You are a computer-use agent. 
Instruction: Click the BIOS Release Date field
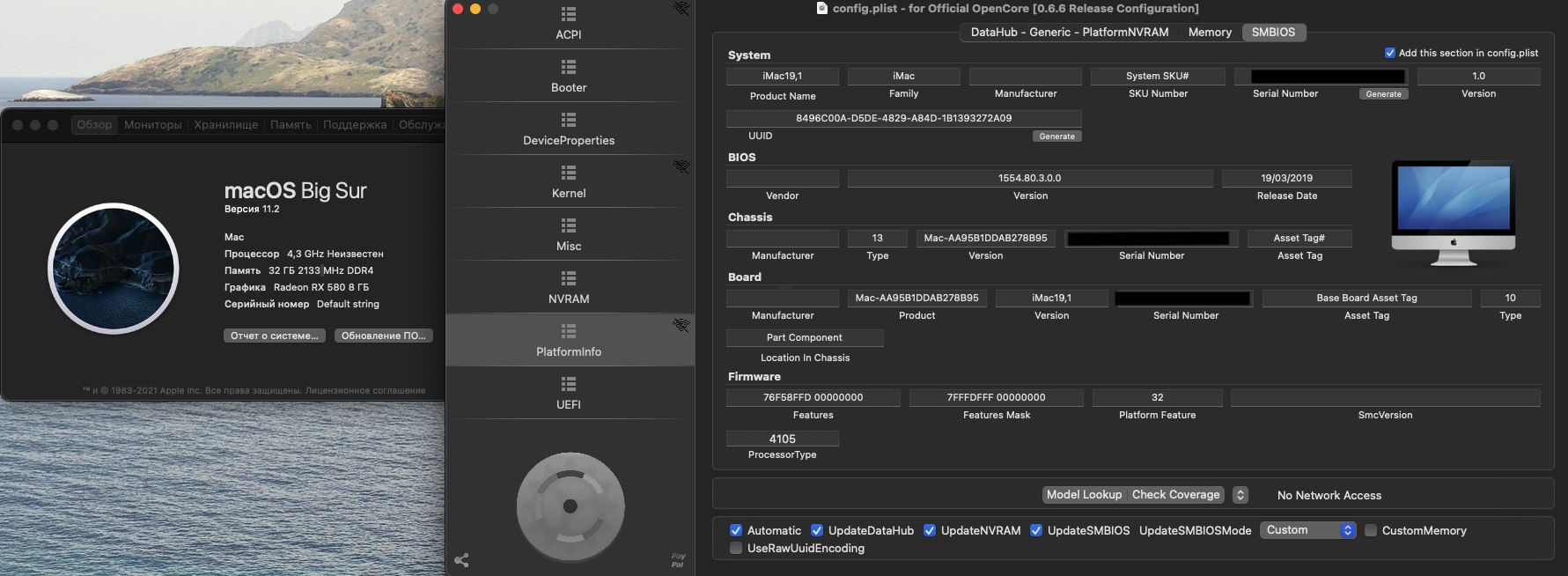(x=1286, y=178)
